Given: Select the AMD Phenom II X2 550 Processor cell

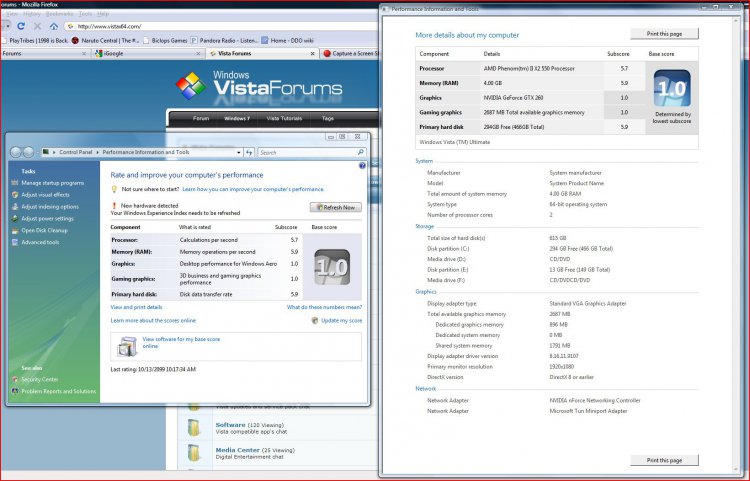Looking at the screenshot, I should tap(542, 68).
